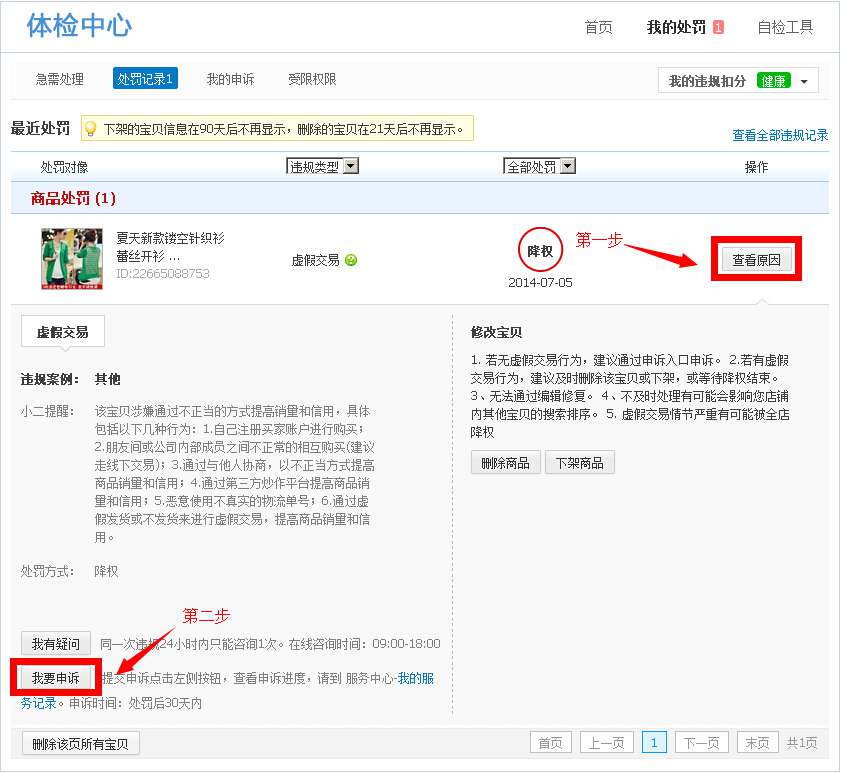
Task: Click the lightbulb tip icon
Action: click(90, 129)
